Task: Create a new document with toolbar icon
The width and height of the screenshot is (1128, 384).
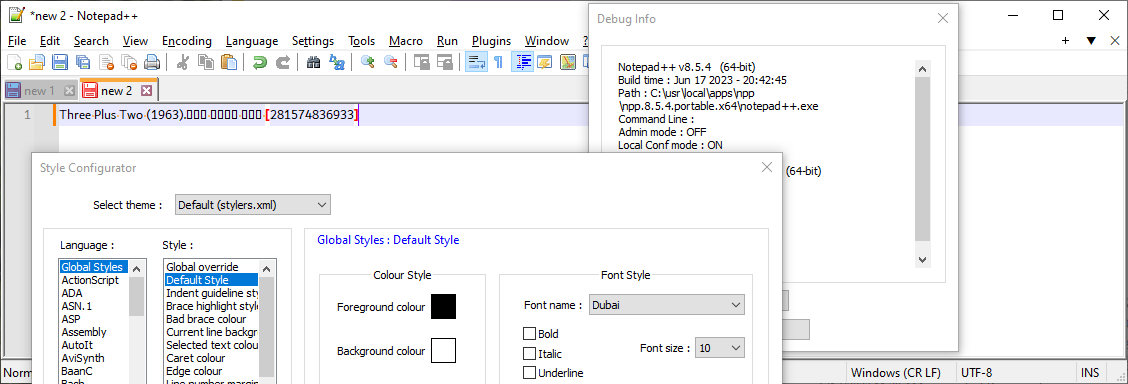Action: pos(14,63)
